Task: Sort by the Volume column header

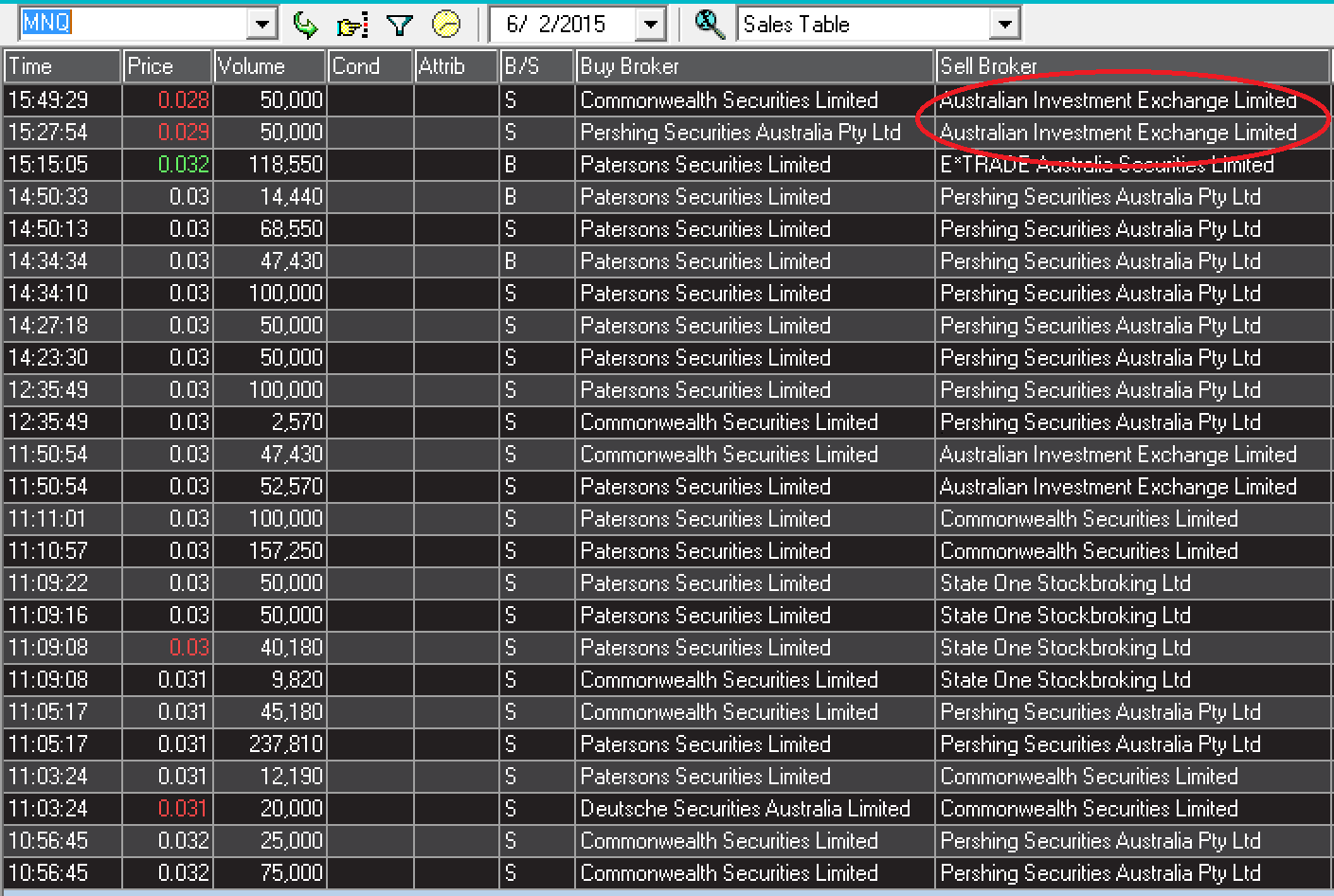Action: pyautogui.click(x=270, y=66)
